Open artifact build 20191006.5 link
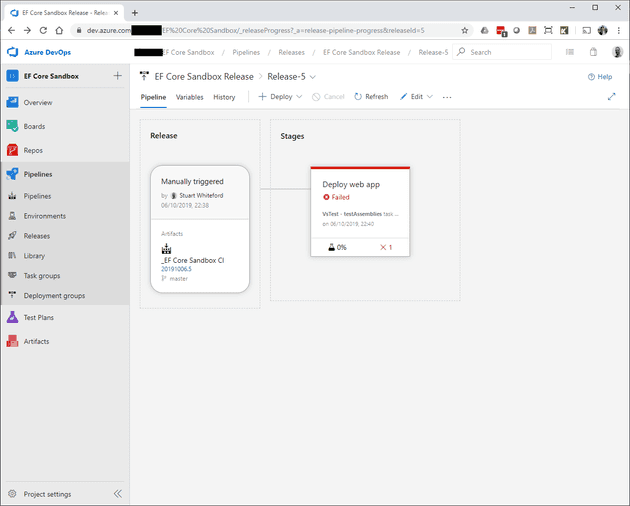630x506 pixels. coord(176,269)
